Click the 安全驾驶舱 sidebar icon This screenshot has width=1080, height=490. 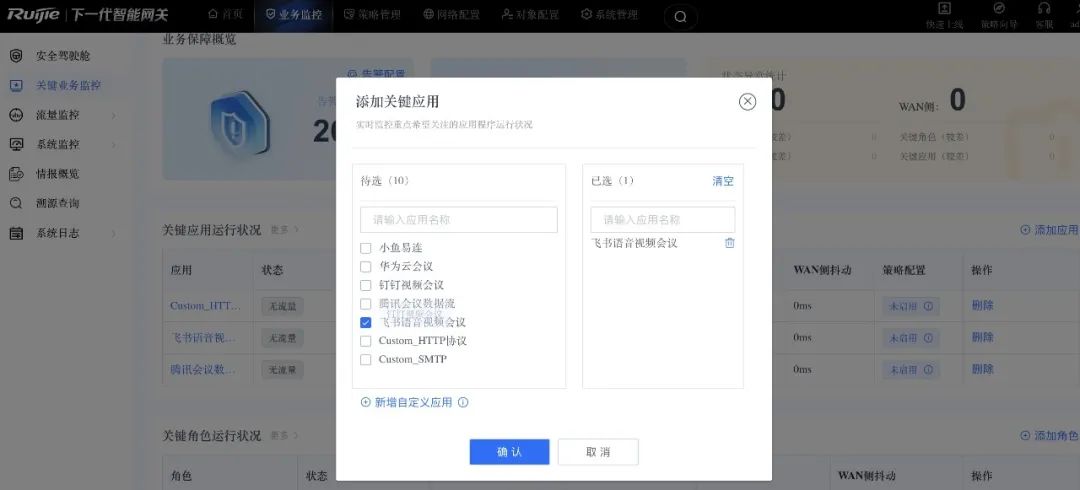pyautogui.click(x=16, y=56)
